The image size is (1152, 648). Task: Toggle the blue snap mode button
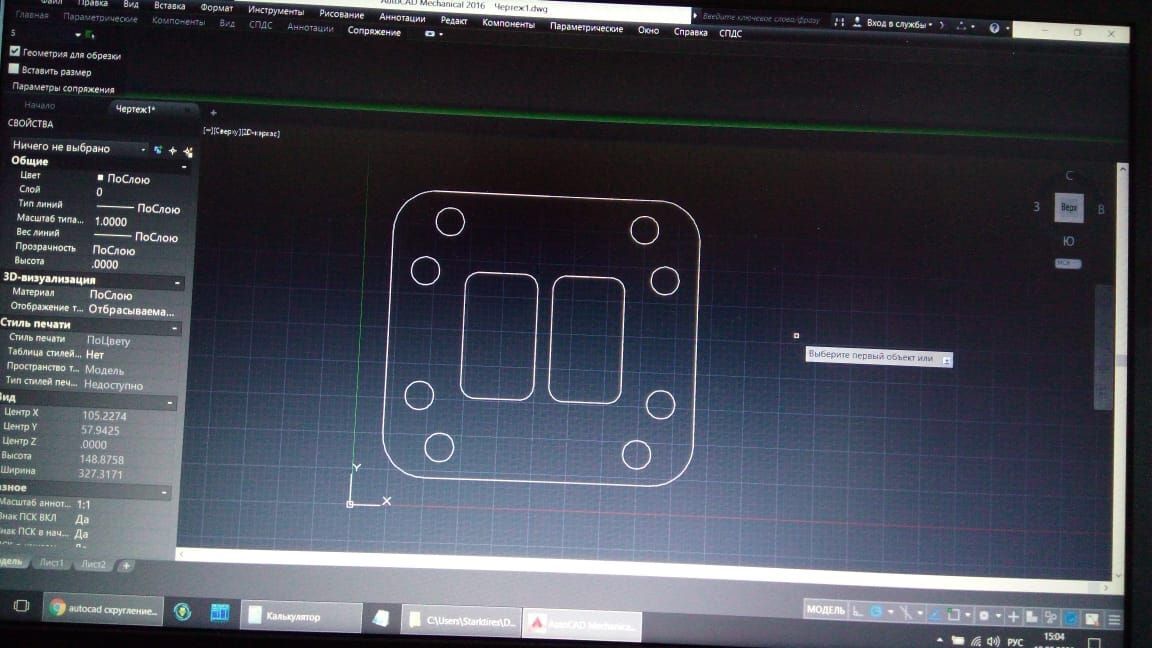tap(876, 611)
